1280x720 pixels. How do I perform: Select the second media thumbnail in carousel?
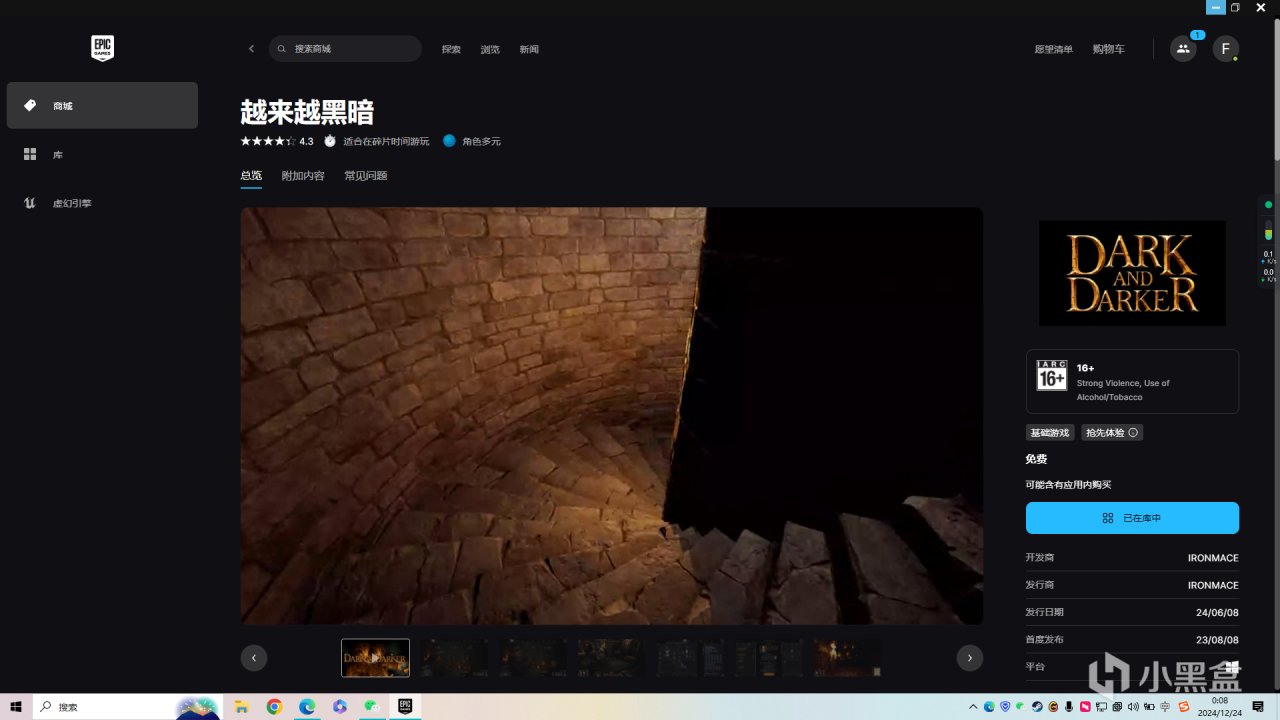454,658
